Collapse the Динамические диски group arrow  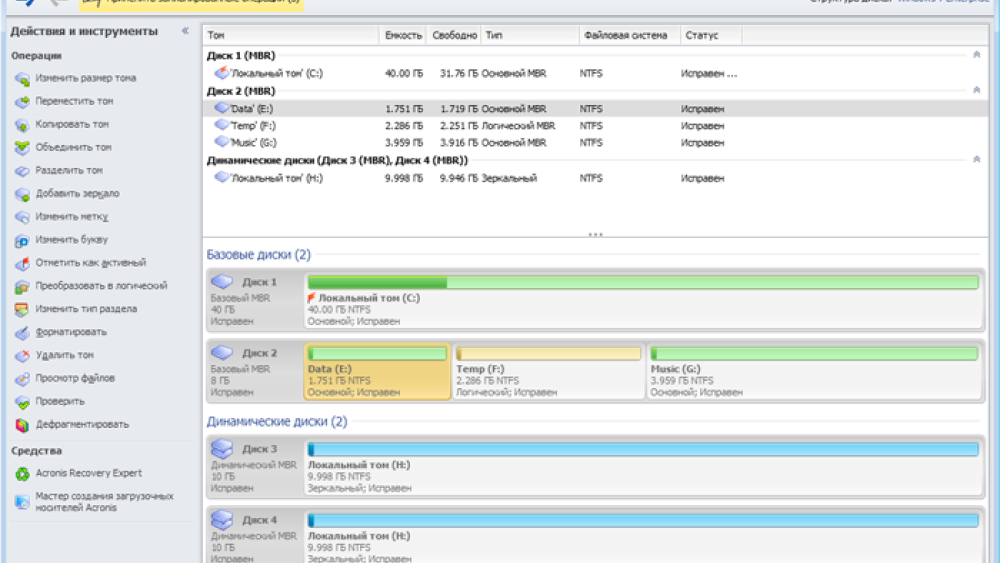976,160
